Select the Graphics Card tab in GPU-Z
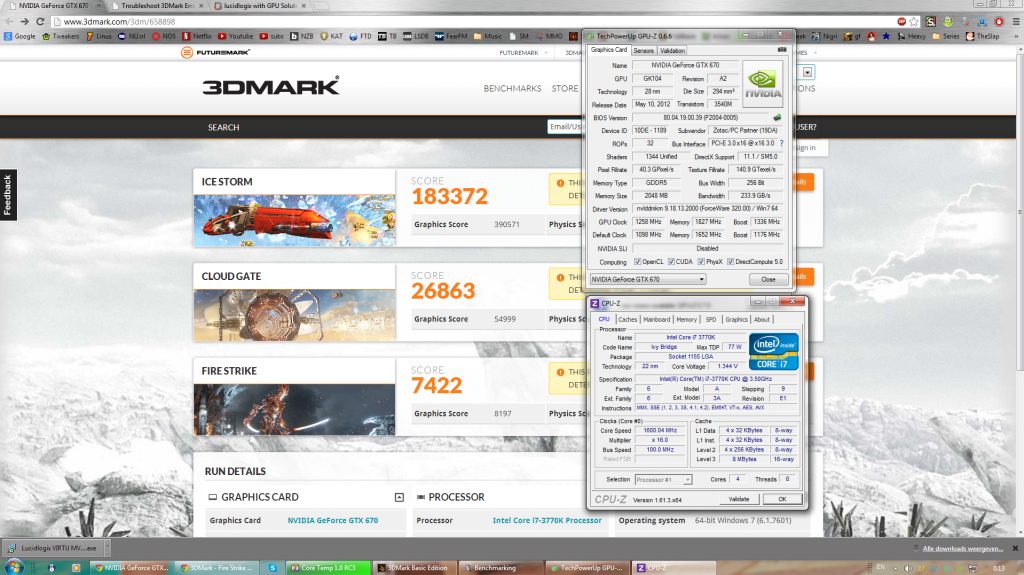Viewport: 1024px width, 575px height. click(x=609, y=50)
